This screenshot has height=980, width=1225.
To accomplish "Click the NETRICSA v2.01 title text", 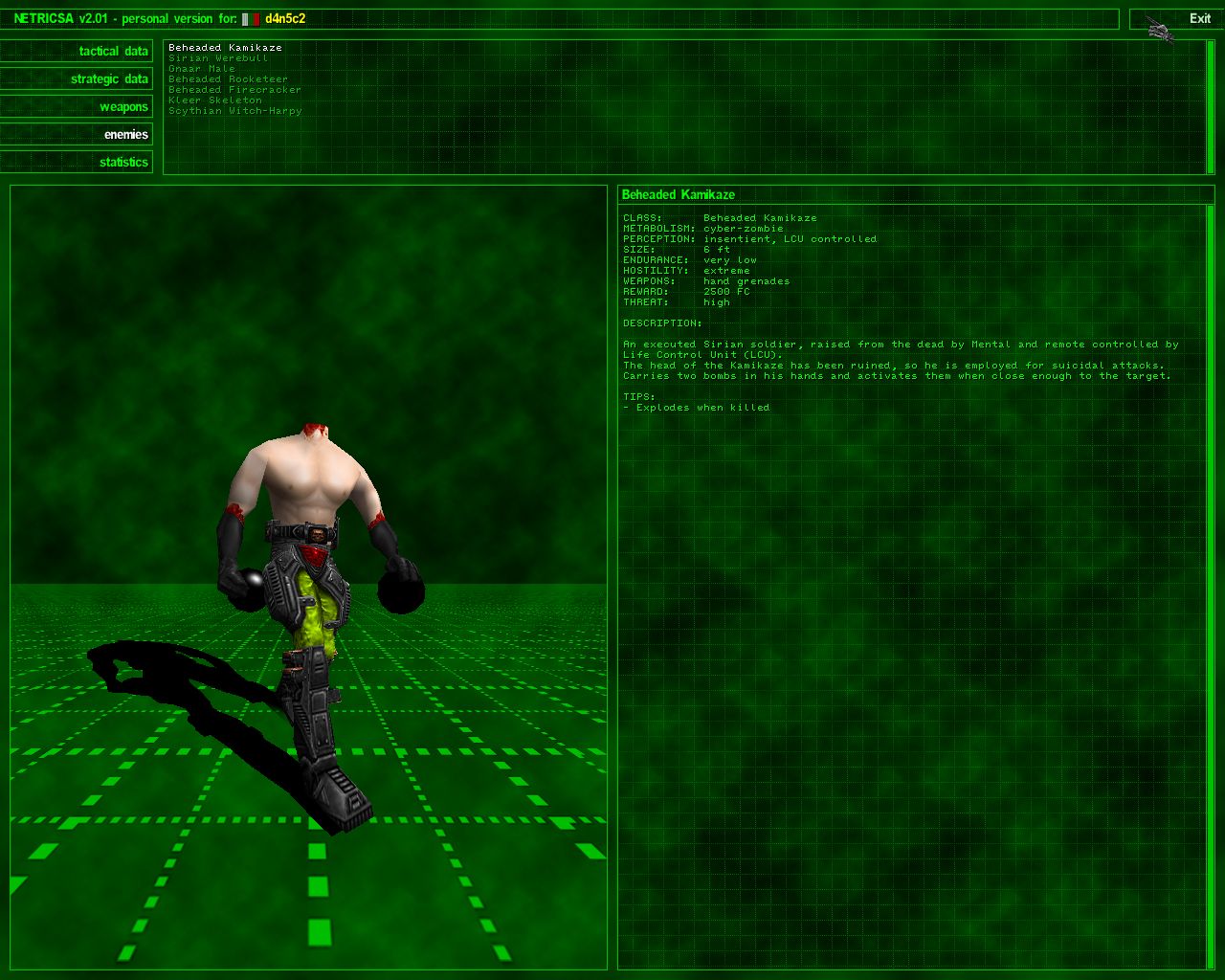I will [x=60, y=19].
